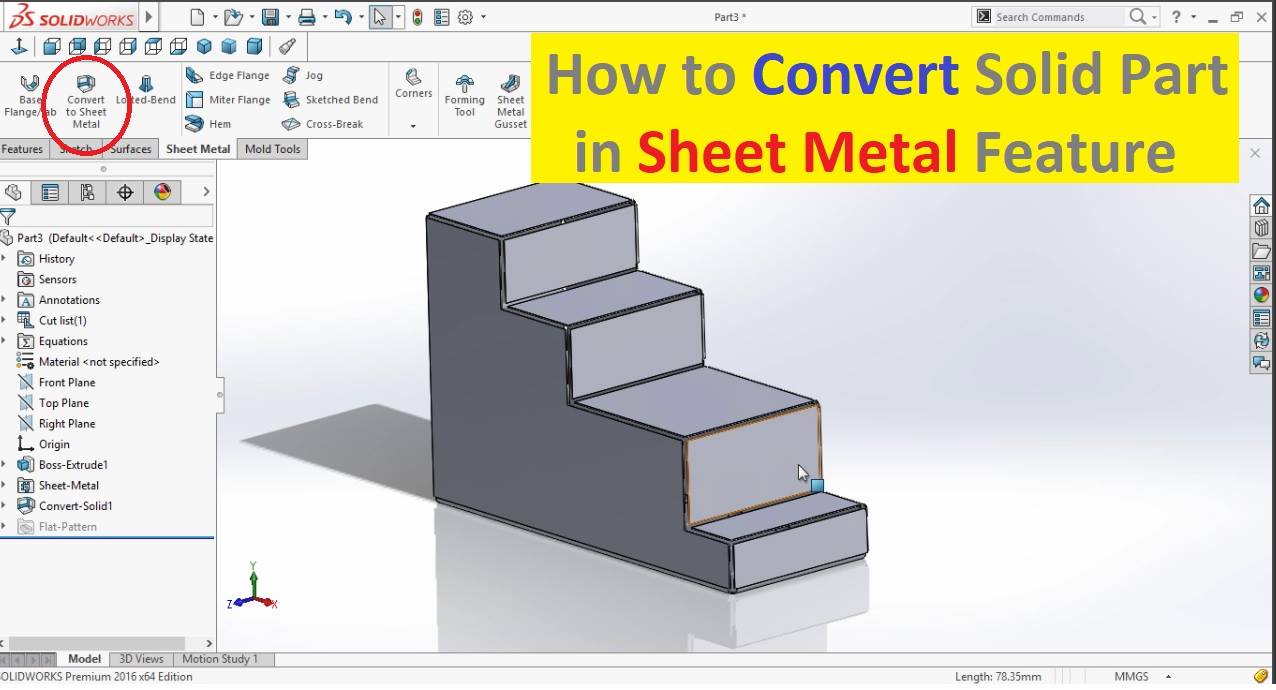Screen dimensions: 1276x690
Task: Click the orange-highlighted step face on model
Action: coord(752,465)
